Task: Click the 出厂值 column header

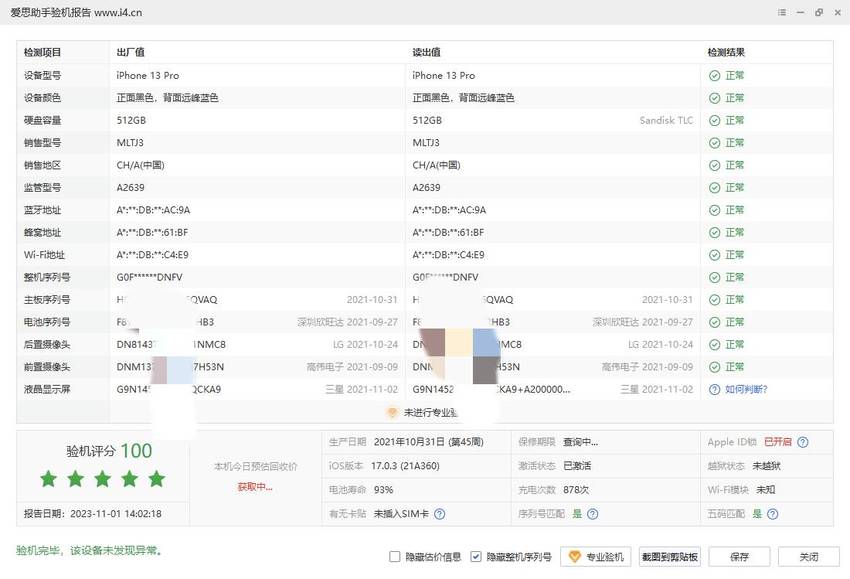Action: click(131, 53)
